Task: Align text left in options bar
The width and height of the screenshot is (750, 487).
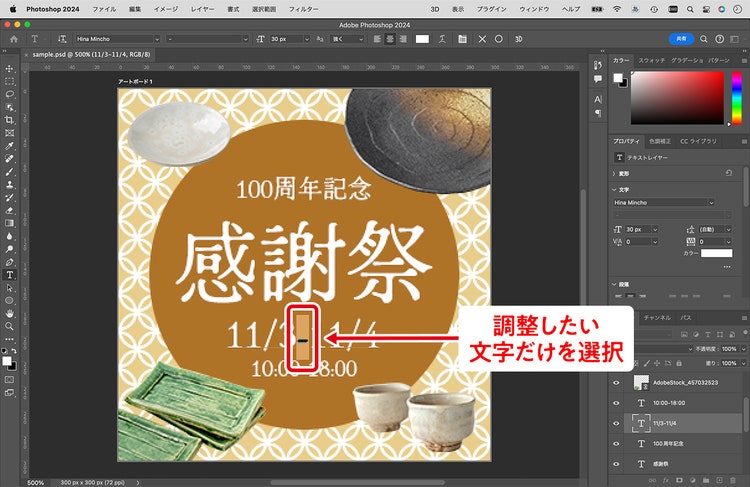Action: tap(377, 39)
